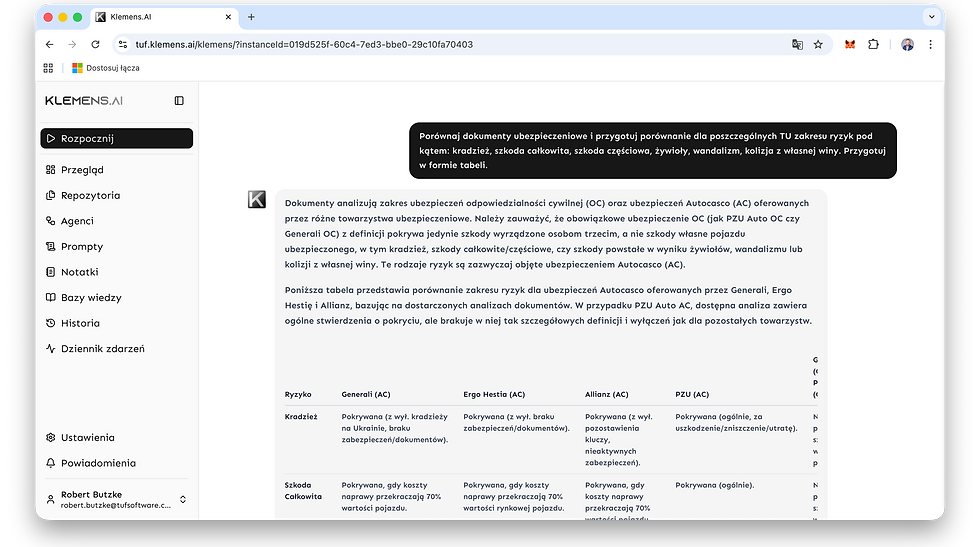Click the Klemens K avatar beside the response

tap(257, 199)
